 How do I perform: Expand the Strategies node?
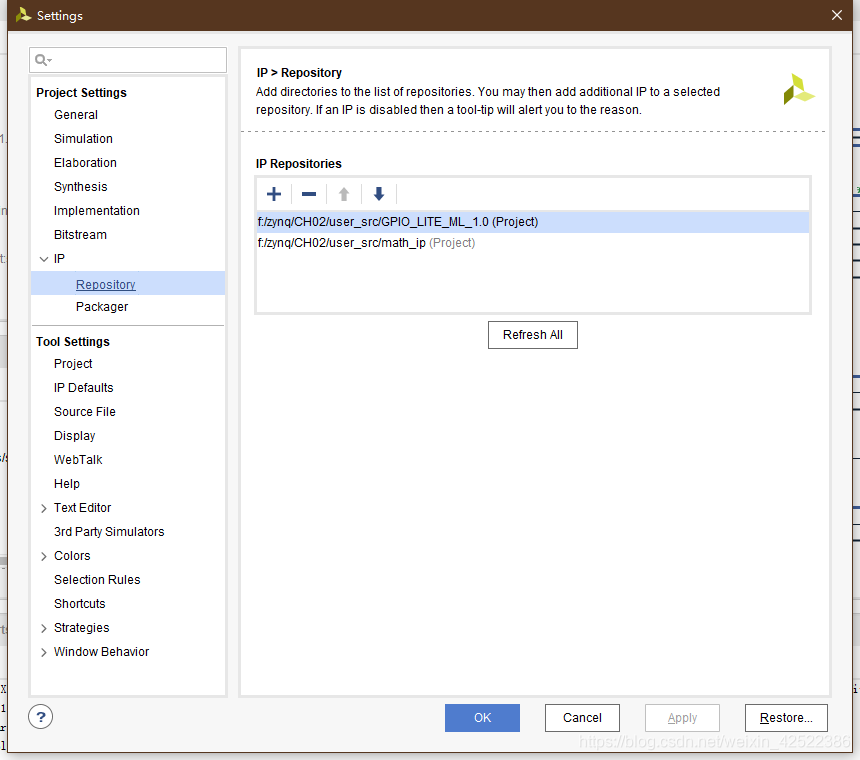[44, 628]
